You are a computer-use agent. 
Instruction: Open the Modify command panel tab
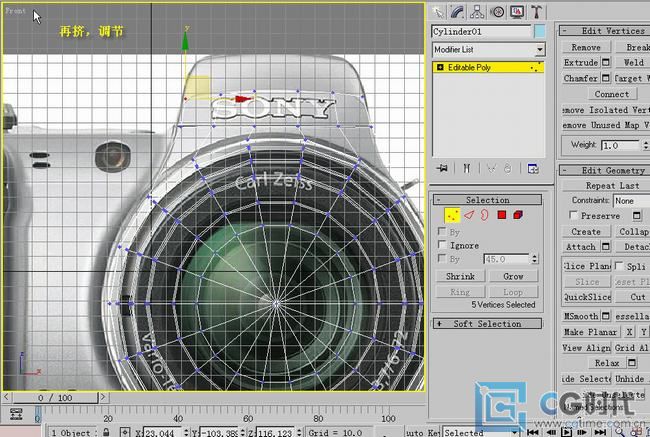click(x=457, y=12)
